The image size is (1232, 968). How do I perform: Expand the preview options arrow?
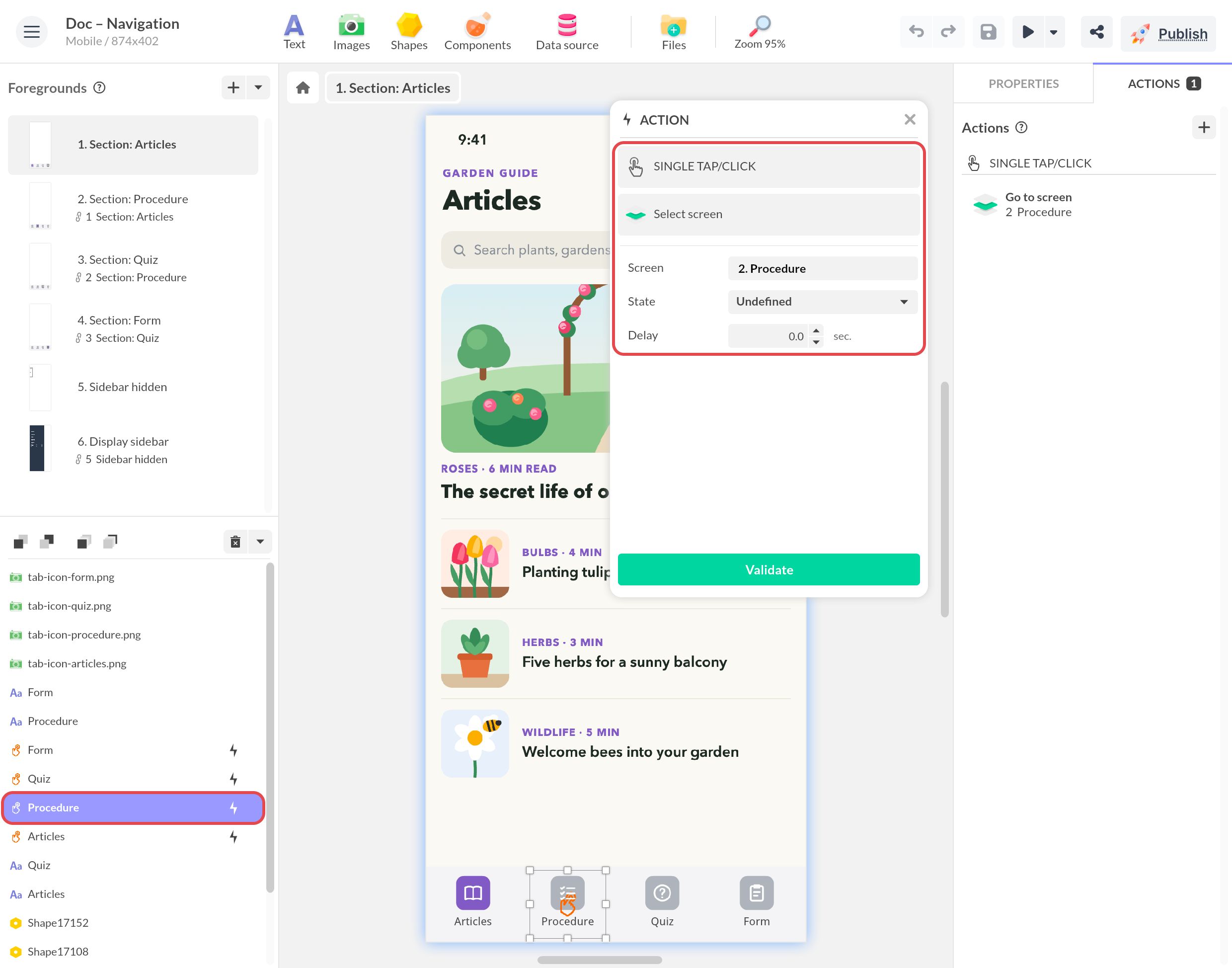[1054, 32]
